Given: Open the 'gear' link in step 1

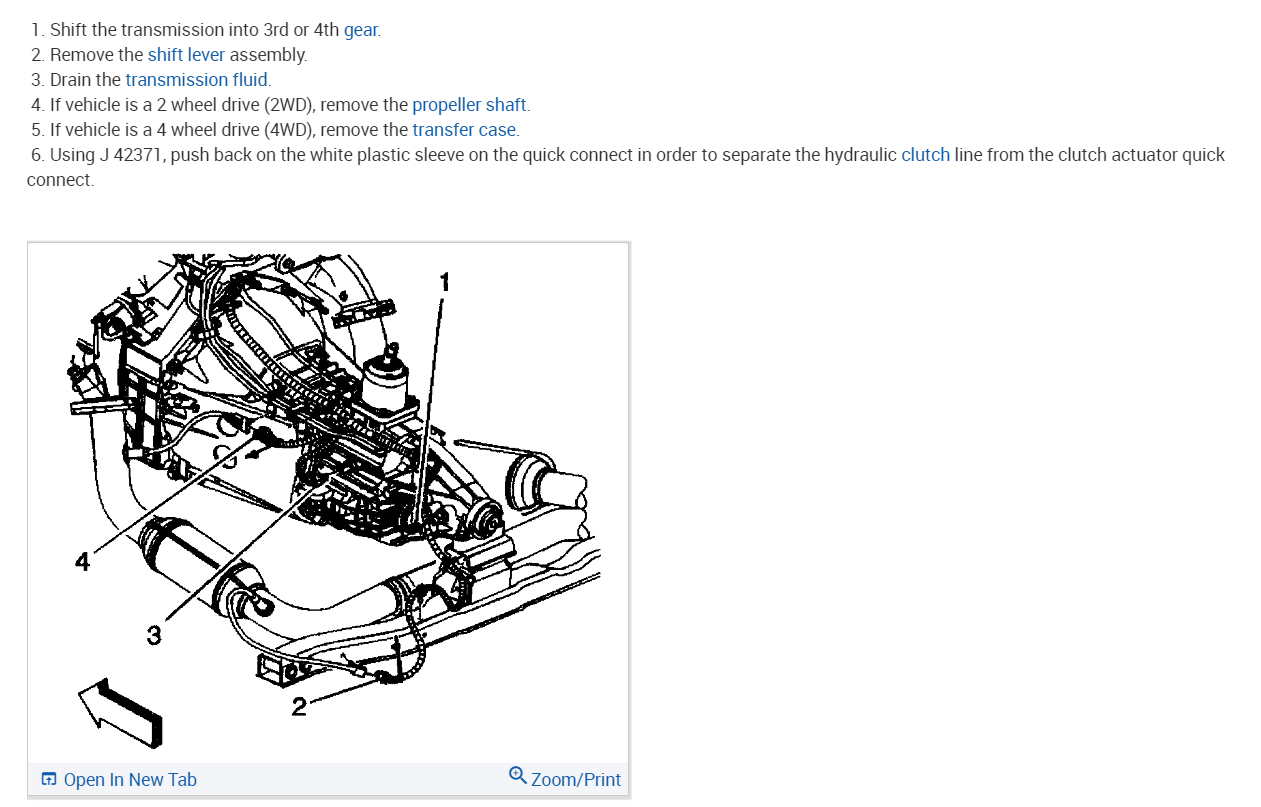Looking at the screenshot, I should [361, 30].
